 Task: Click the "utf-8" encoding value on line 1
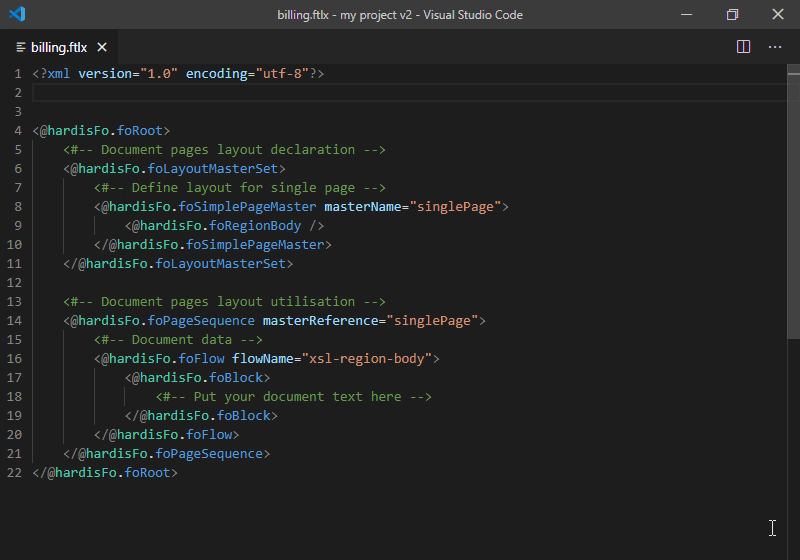tap(282, 74)
